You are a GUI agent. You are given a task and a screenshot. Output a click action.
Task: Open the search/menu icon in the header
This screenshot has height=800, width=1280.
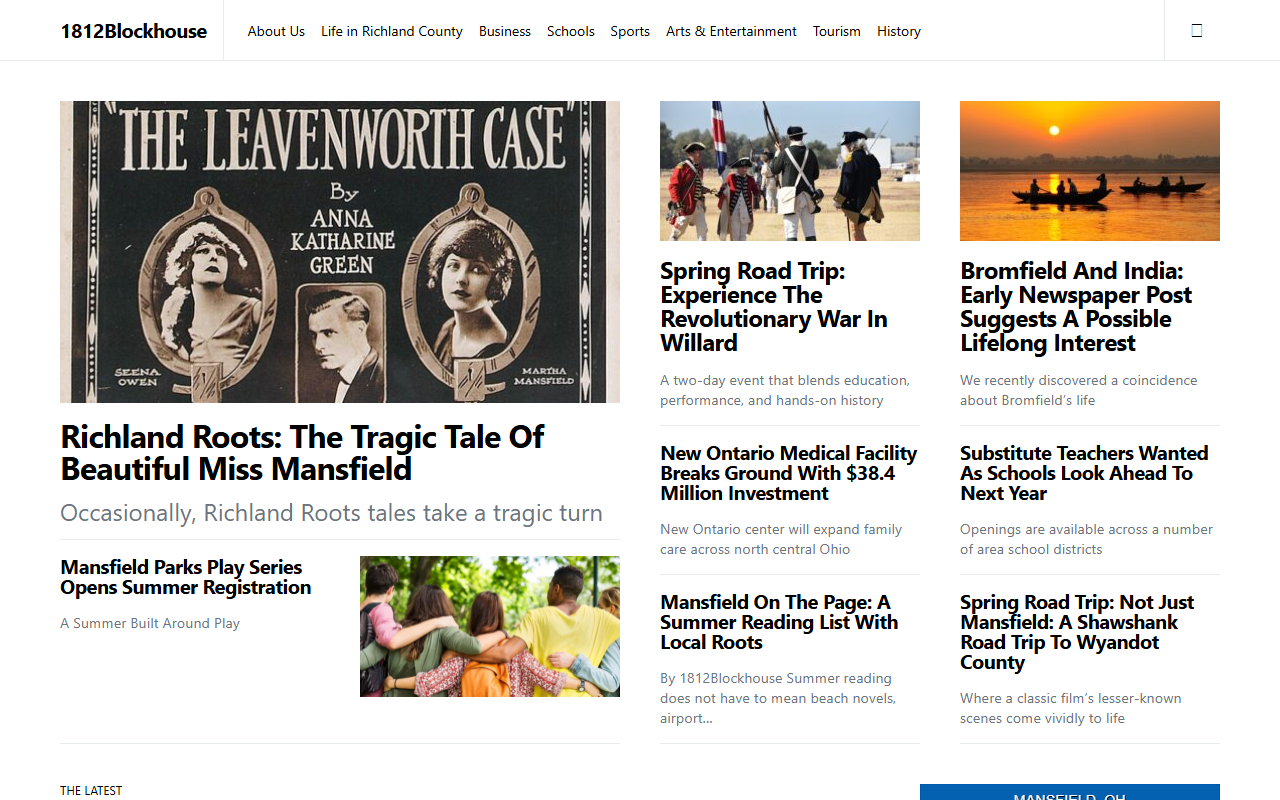[1197, 31]
